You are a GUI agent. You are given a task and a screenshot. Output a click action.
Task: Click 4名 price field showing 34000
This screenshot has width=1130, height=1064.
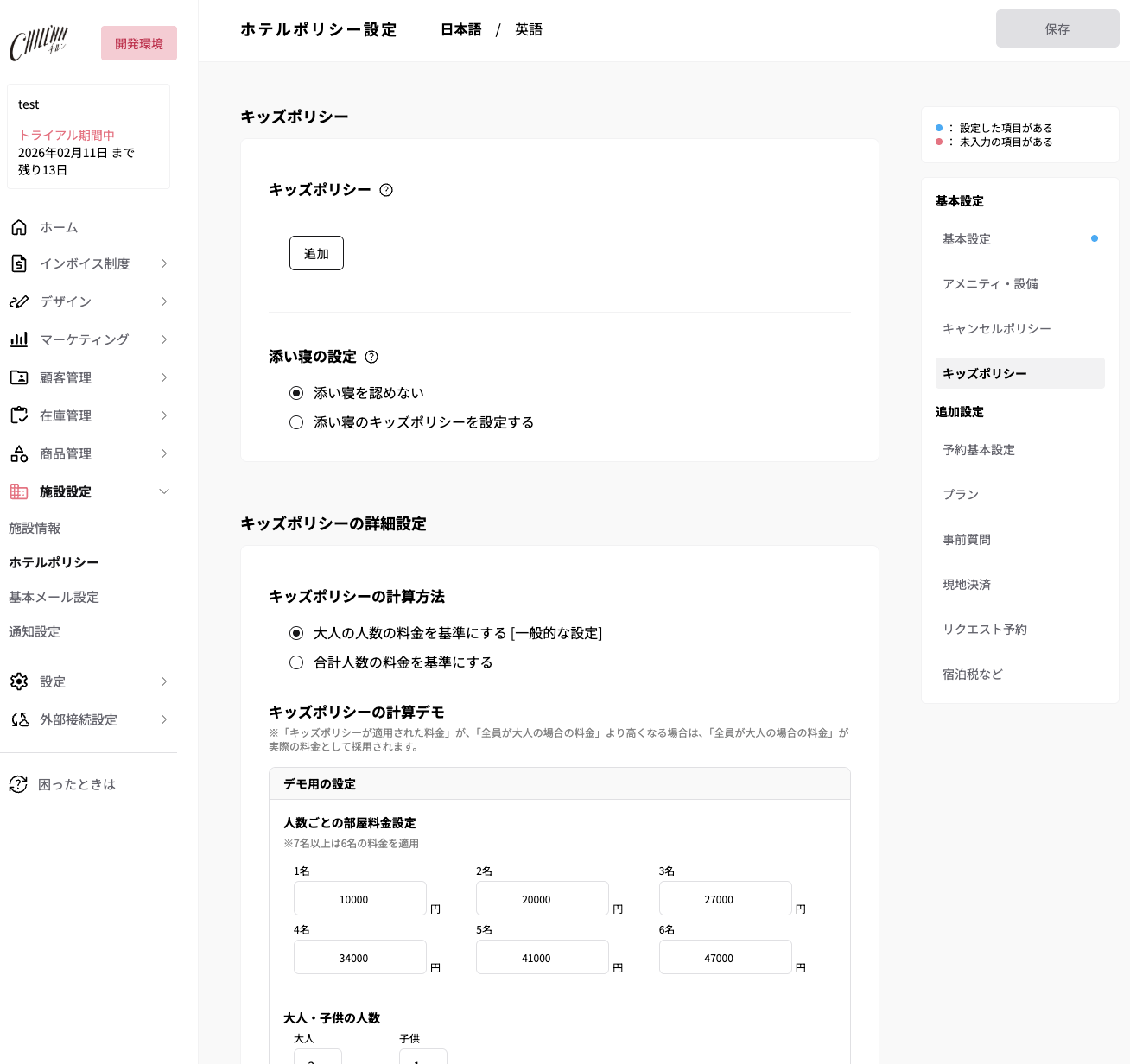coord(360,957)
